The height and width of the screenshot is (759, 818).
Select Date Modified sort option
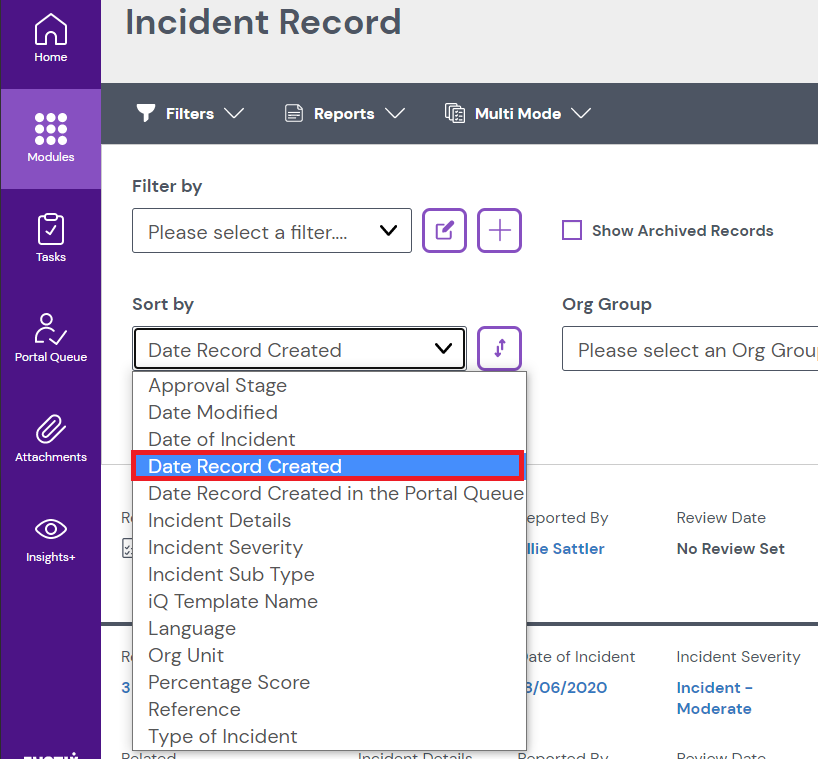pos(213,412)
